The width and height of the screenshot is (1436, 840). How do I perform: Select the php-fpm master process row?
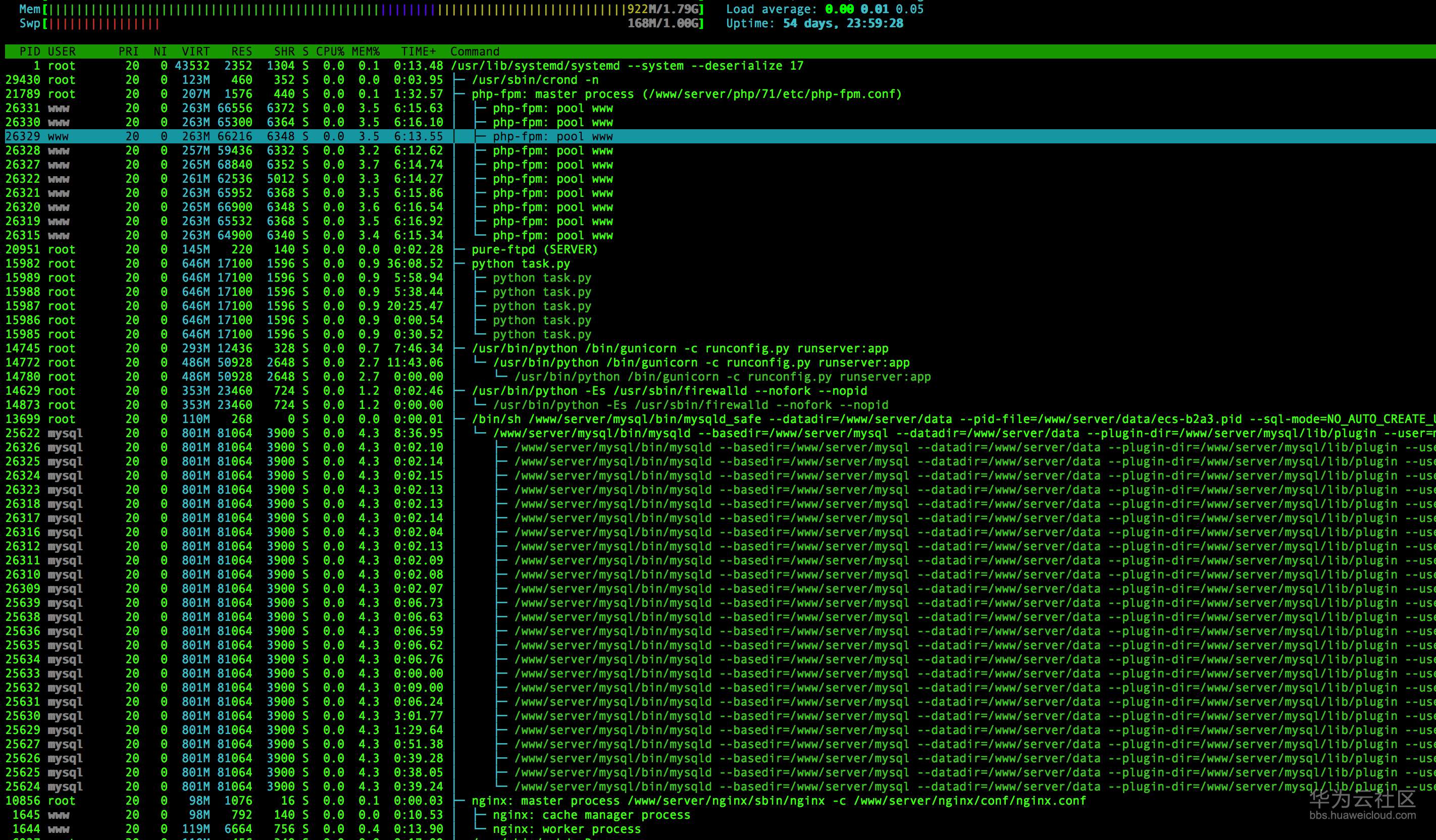(x=686, y=94)
